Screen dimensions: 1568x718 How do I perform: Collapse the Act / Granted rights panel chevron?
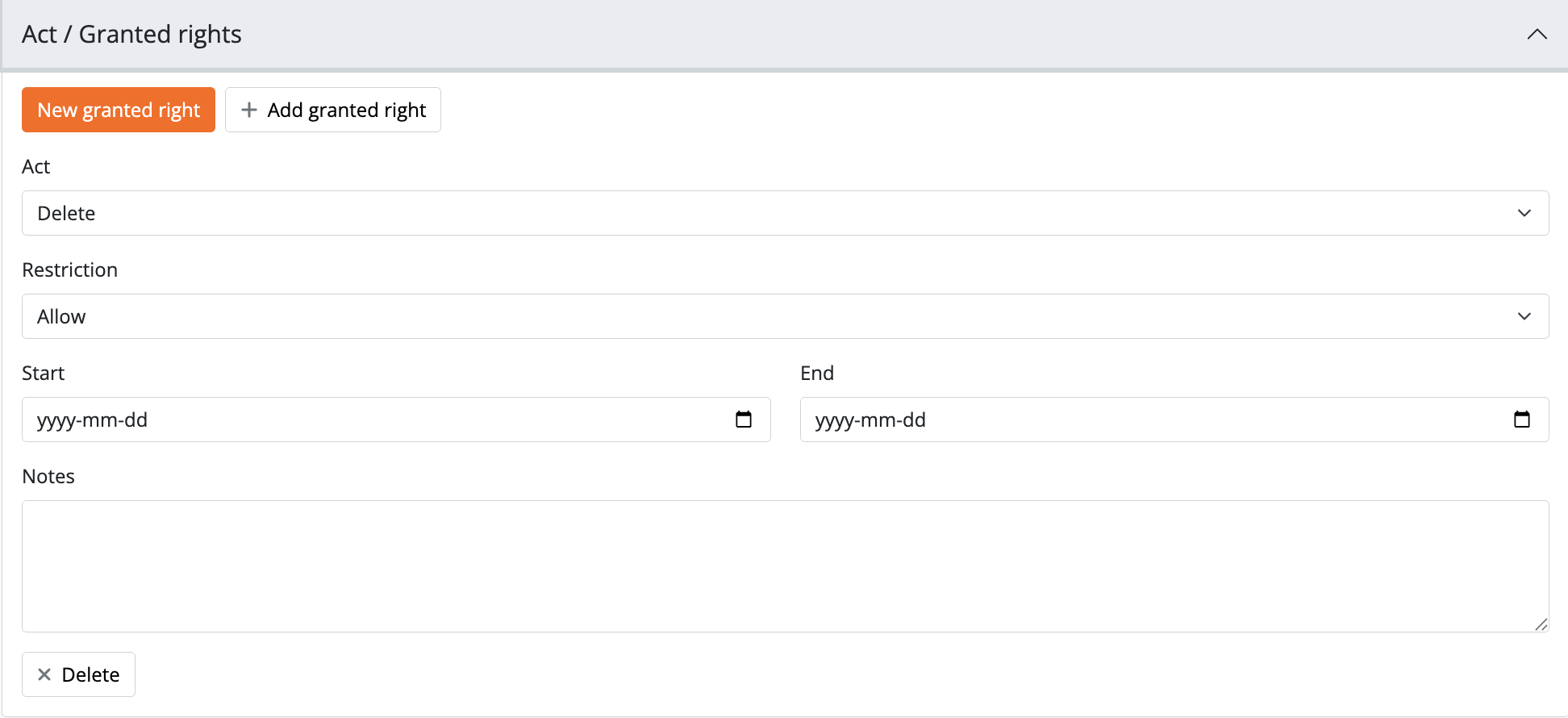point(1537,34)
